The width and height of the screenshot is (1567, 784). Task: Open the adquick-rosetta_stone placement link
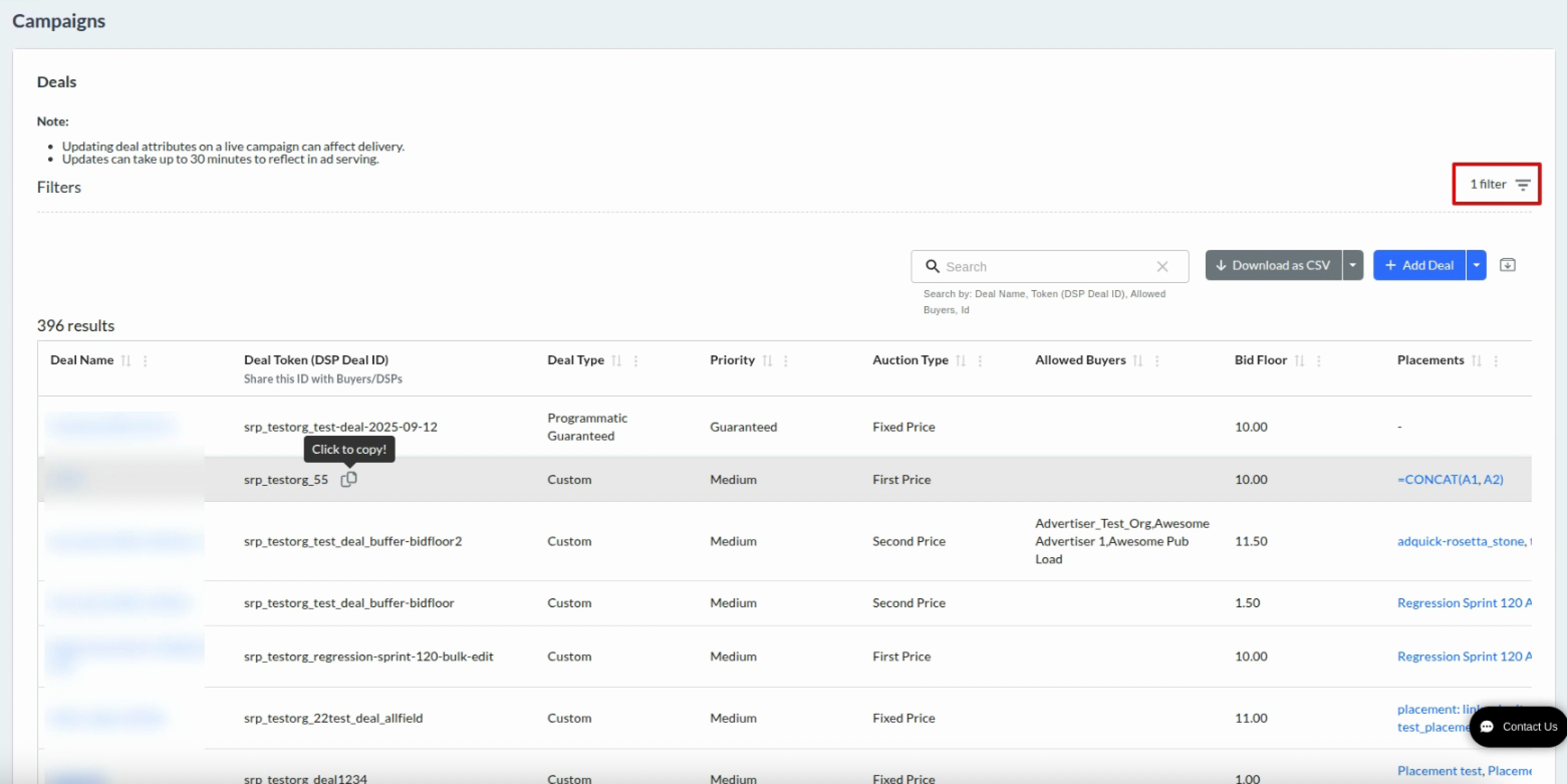pyautogui.click(x=1460, y=541)
